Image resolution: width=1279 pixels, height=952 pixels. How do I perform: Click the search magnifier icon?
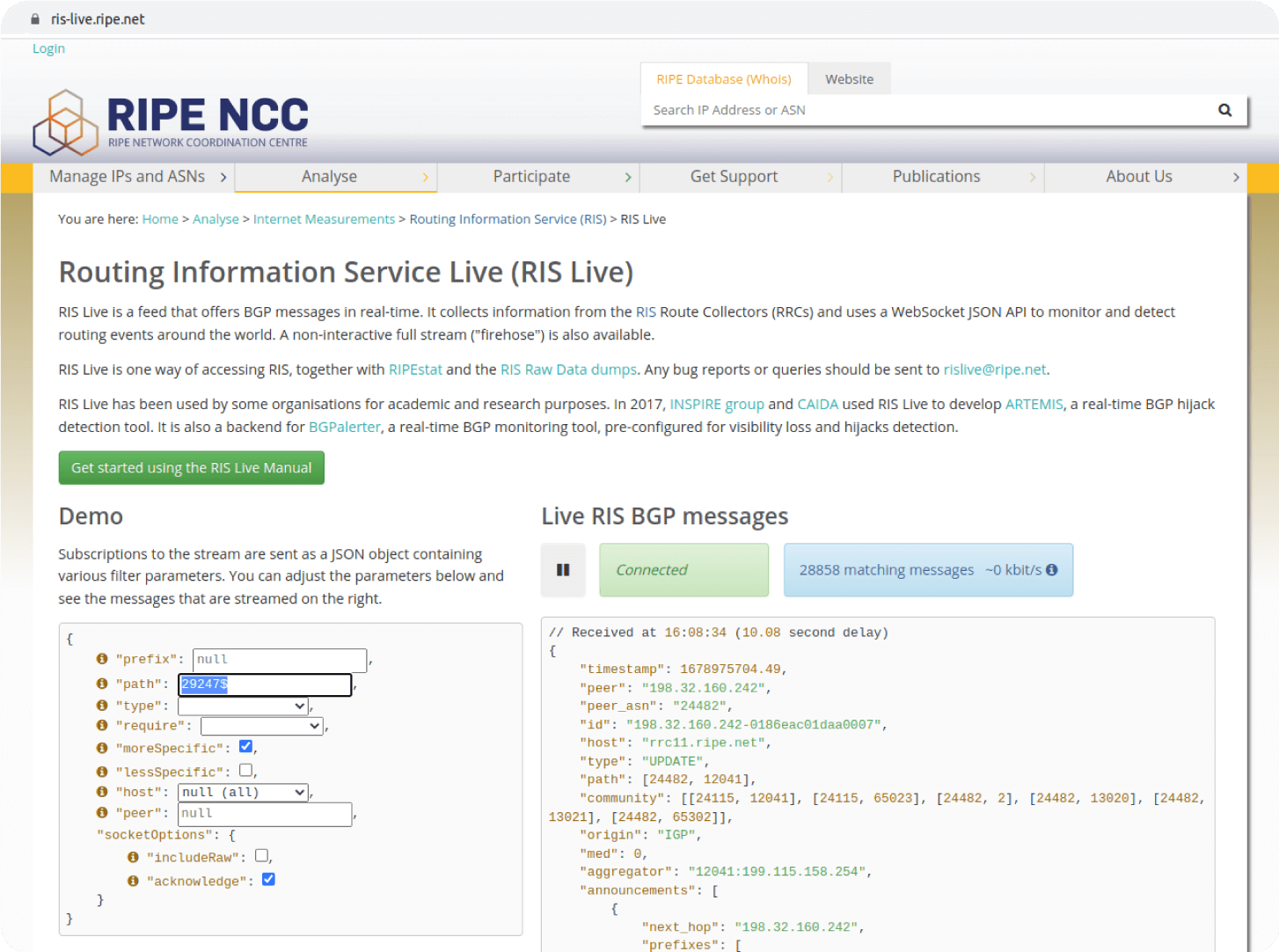[1224, 110]
